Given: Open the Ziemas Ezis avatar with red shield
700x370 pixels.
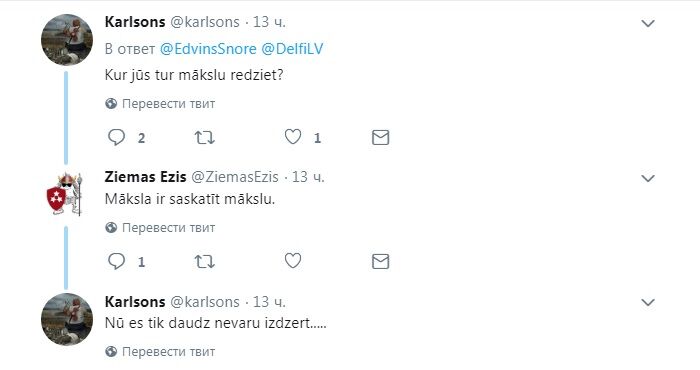Looking at the screenshot, I should [x=65, y=194].
